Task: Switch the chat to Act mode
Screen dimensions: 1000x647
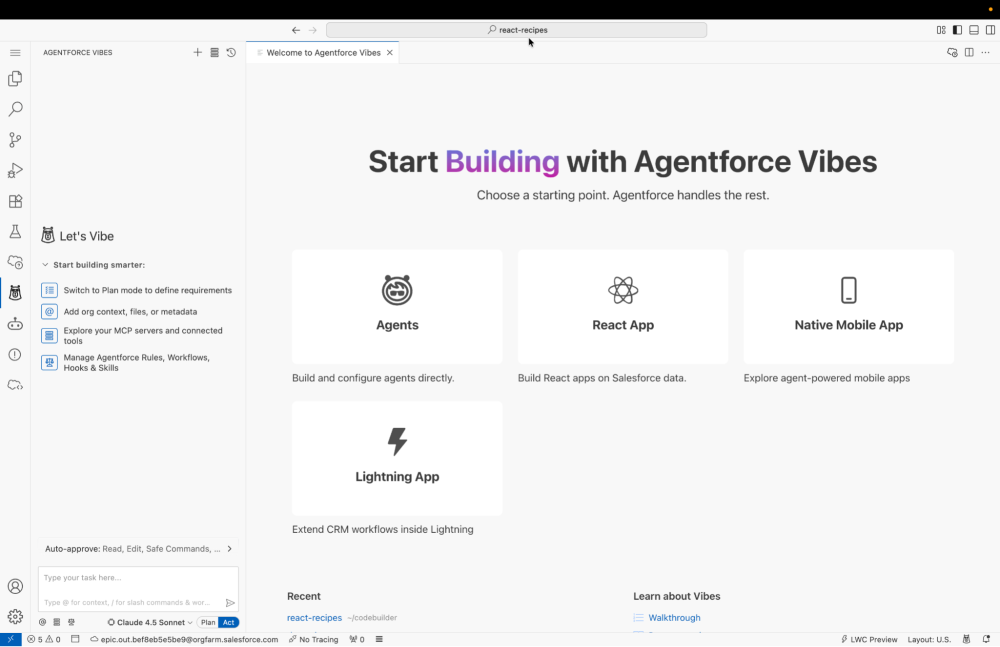Action: tap(229, 622)
